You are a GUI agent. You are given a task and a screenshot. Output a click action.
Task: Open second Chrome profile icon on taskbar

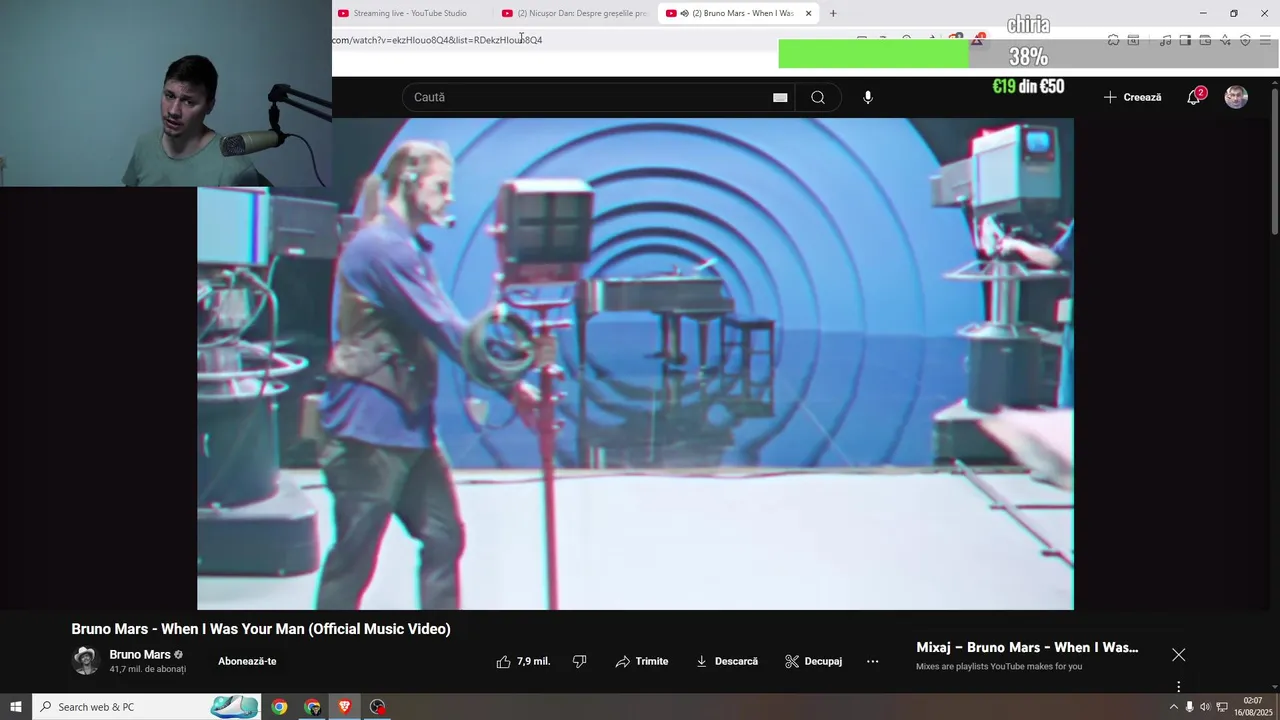point(312,706)
